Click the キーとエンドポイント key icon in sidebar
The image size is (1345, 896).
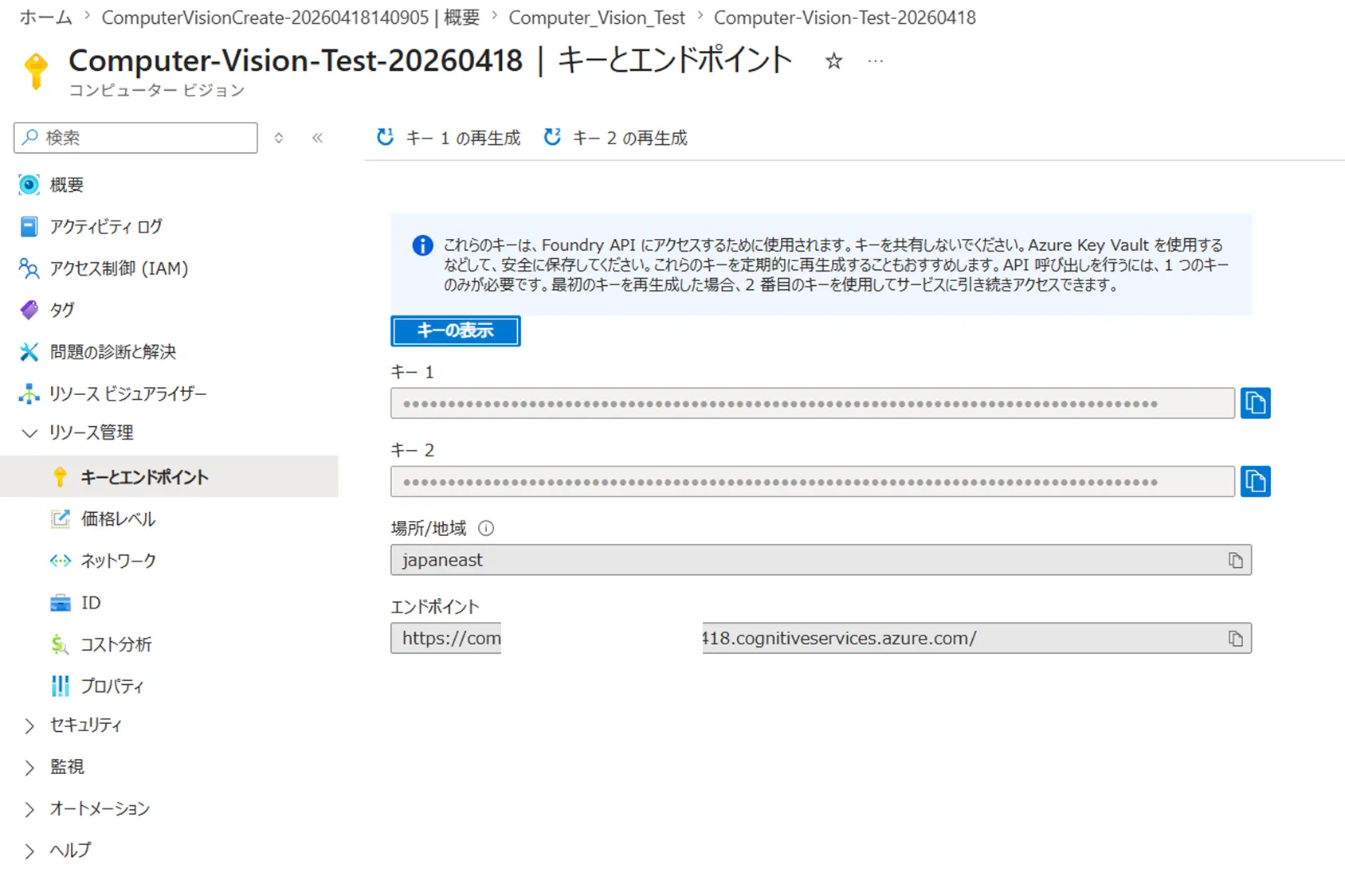tap(60, 477)
